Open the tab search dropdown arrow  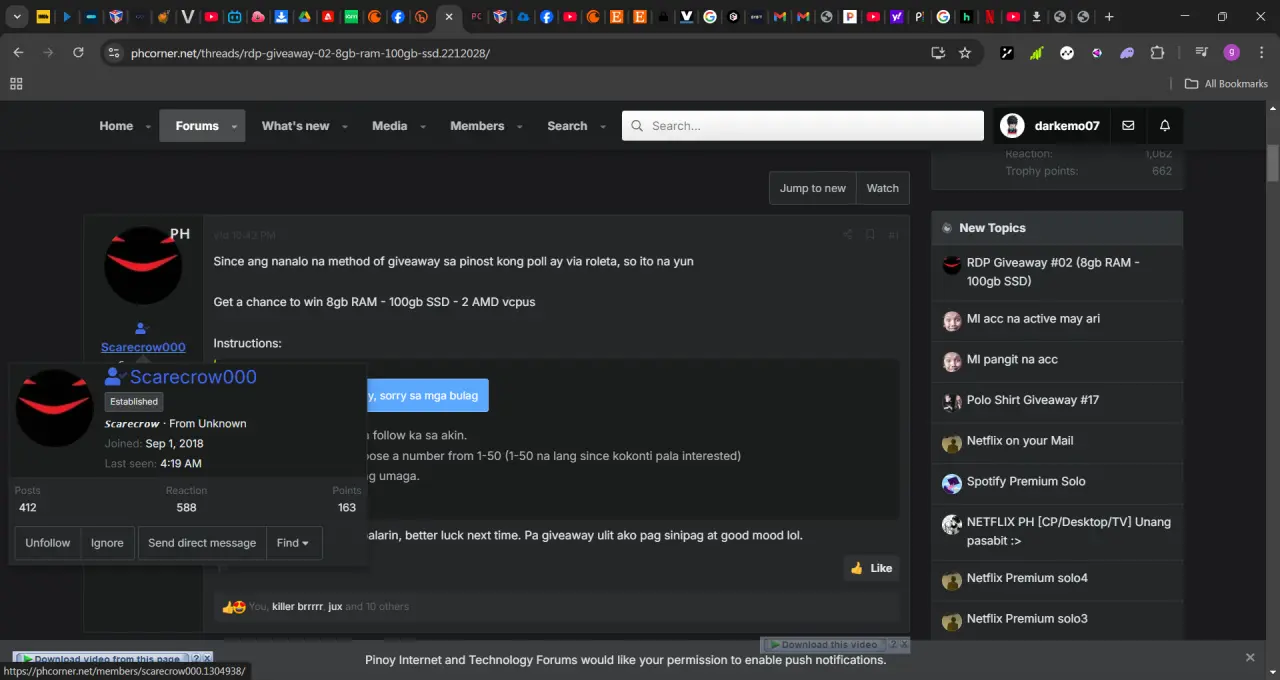coord(17,17)
